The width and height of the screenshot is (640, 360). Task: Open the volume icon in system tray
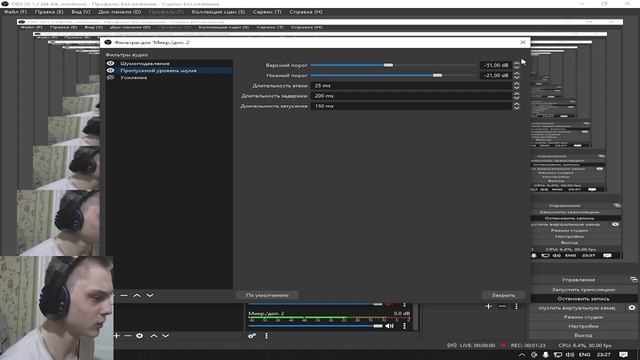(570, 355)
